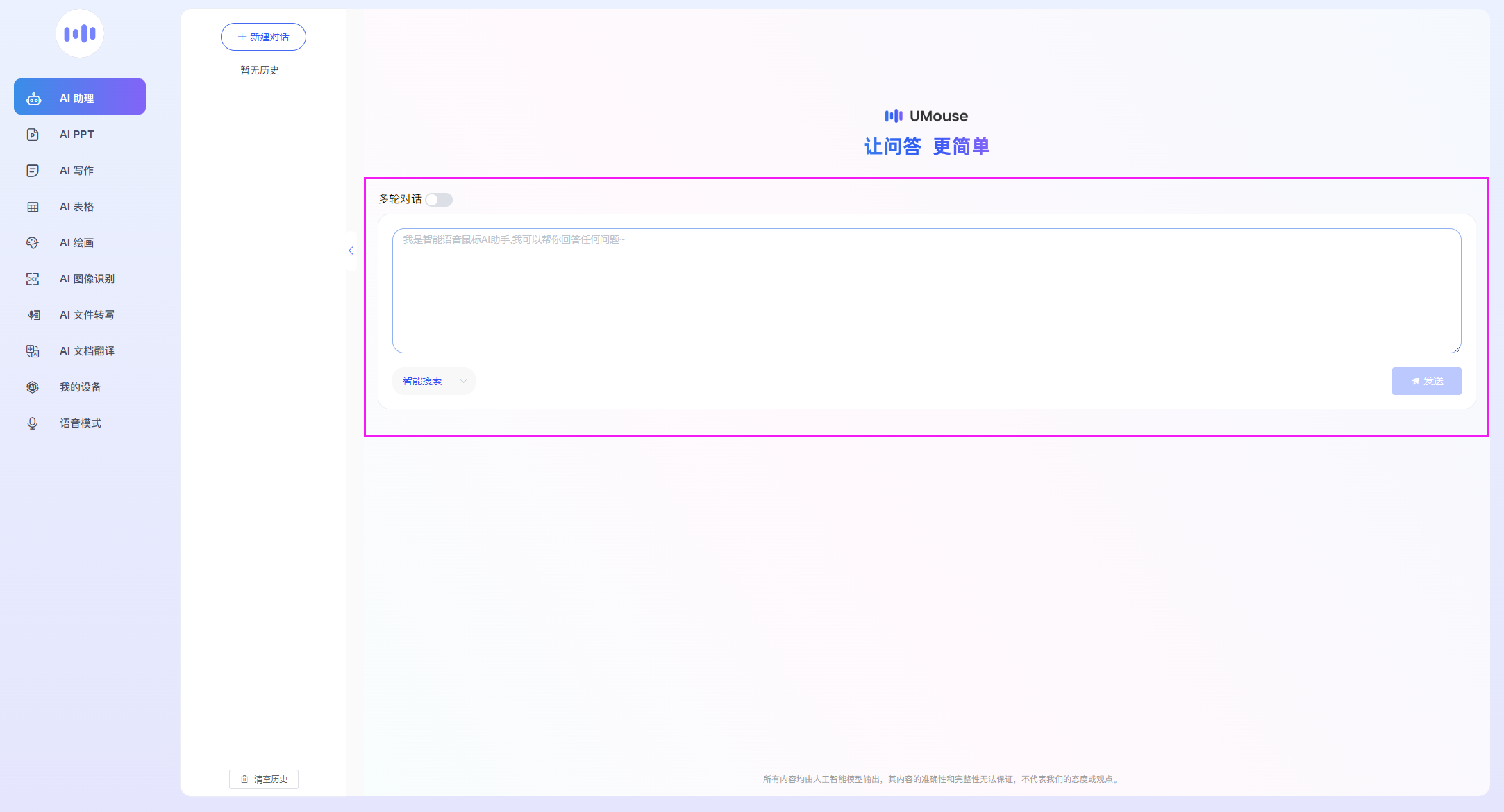Image resolution: width=1504 pixels, height=812 pixels.
Task: Click the AI 助理 robot icon
Action: [33, 99]
